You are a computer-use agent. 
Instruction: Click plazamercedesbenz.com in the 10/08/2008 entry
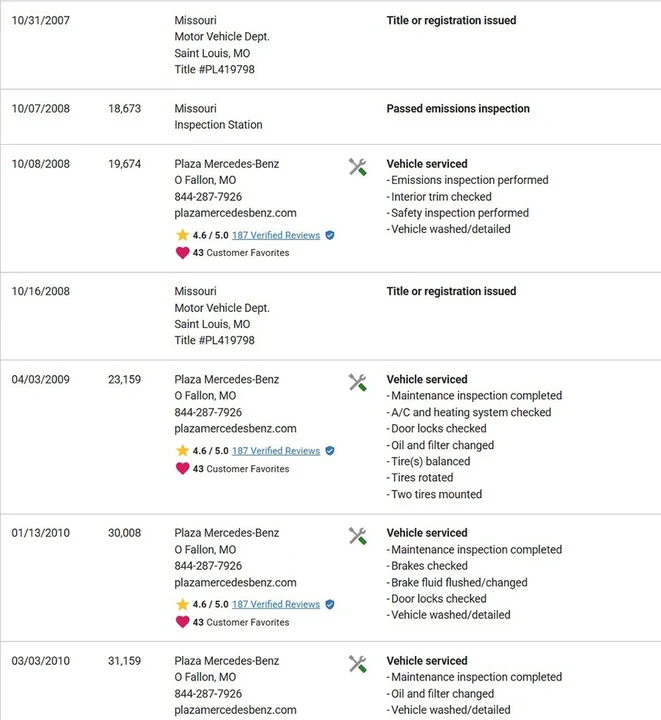pos(235,213)
